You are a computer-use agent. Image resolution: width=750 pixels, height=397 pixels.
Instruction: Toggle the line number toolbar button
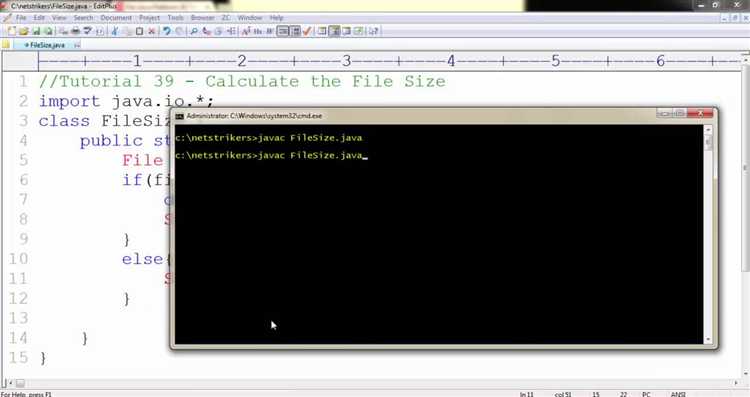point(296,31)
